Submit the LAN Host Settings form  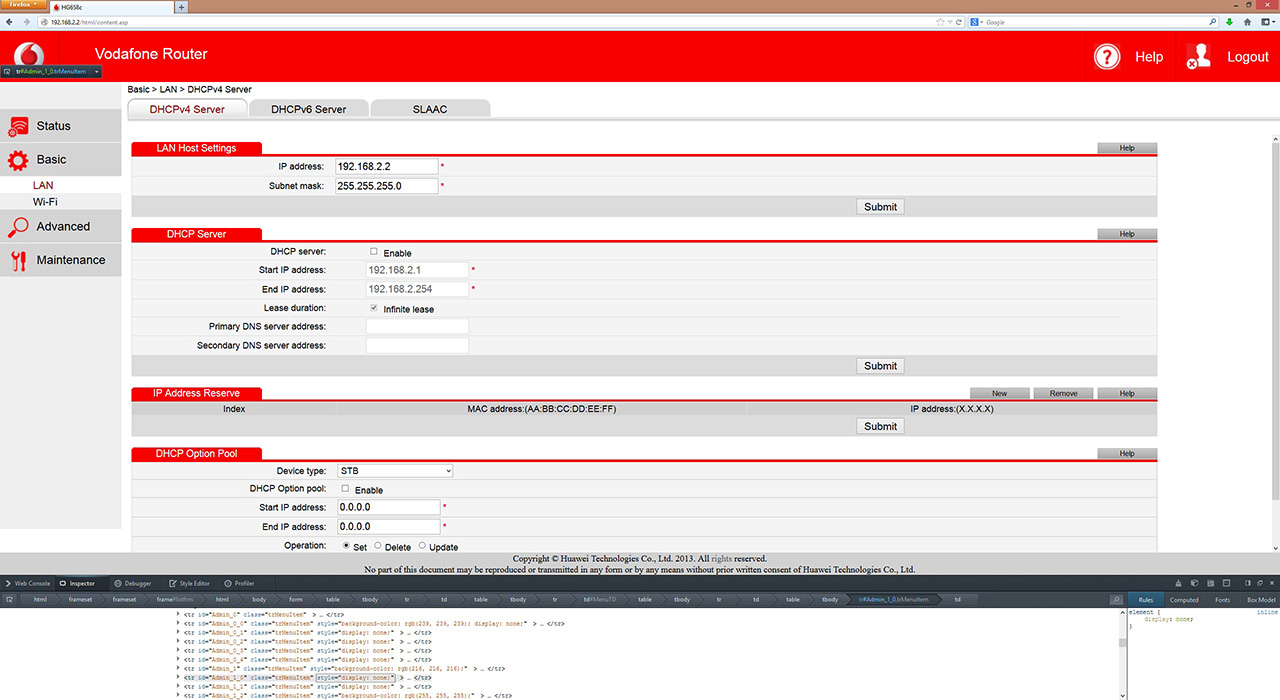[x=880, y=207]
